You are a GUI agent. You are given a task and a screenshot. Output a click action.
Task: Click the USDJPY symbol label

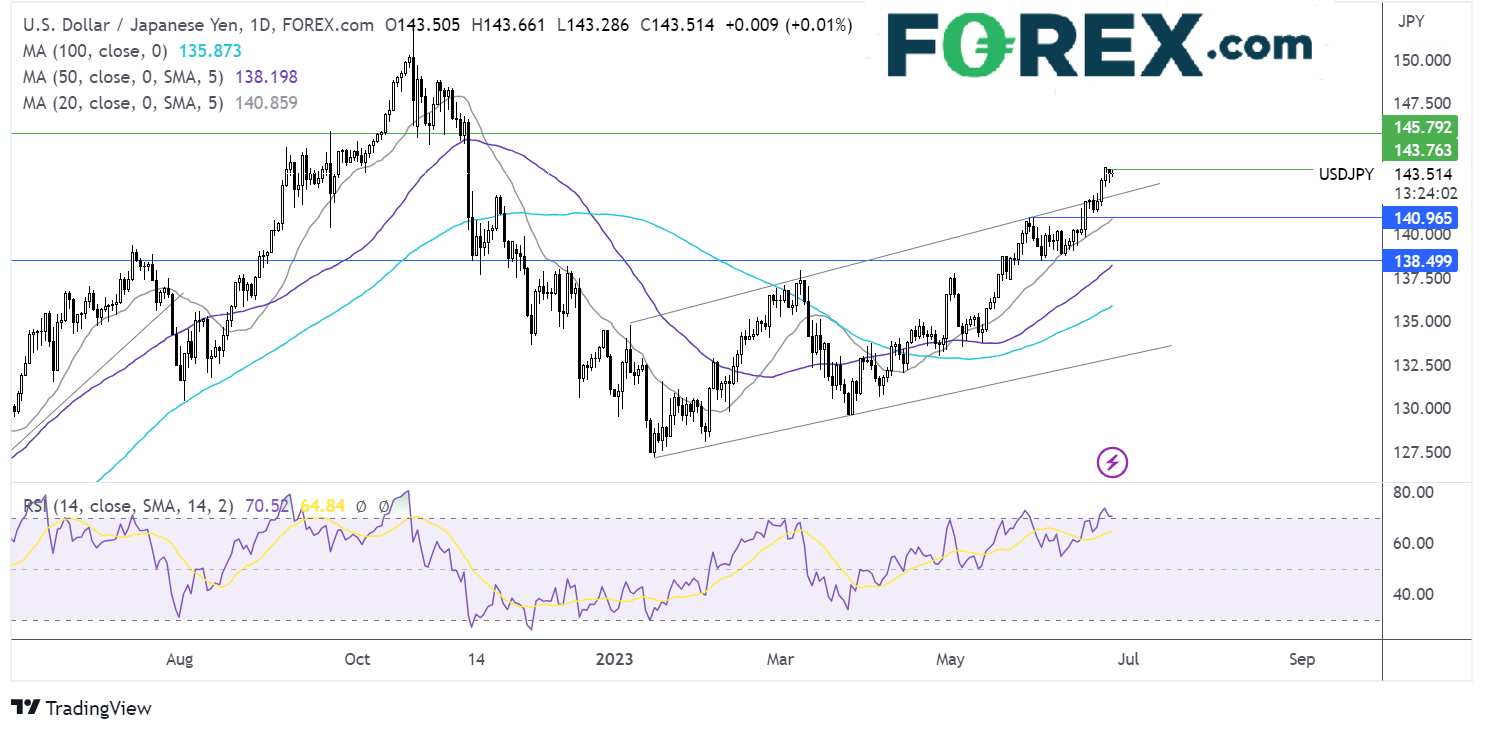click(1345, 173)
